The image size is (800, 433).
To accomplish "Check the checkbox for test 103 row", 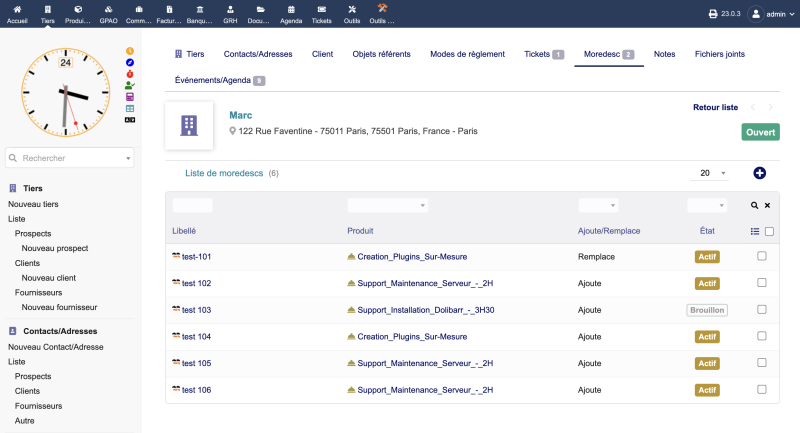I will point(762,310).
